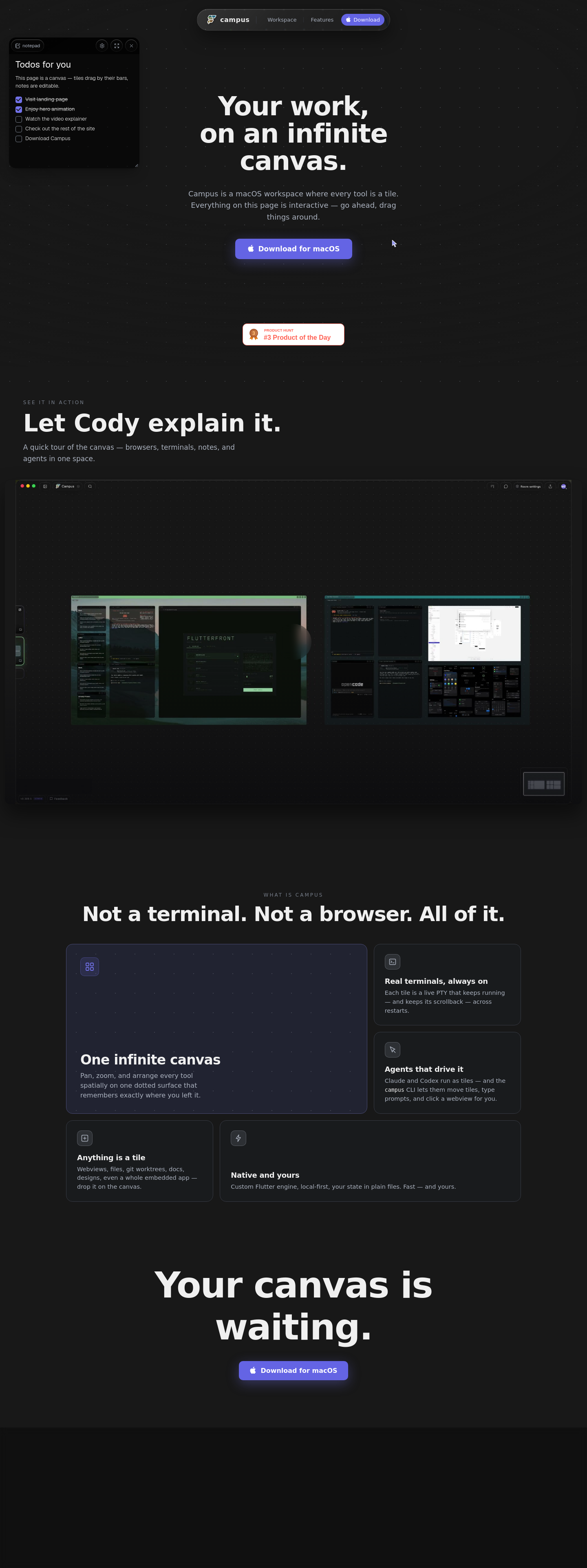Click 'Native and yours' title

(265, 1175)
